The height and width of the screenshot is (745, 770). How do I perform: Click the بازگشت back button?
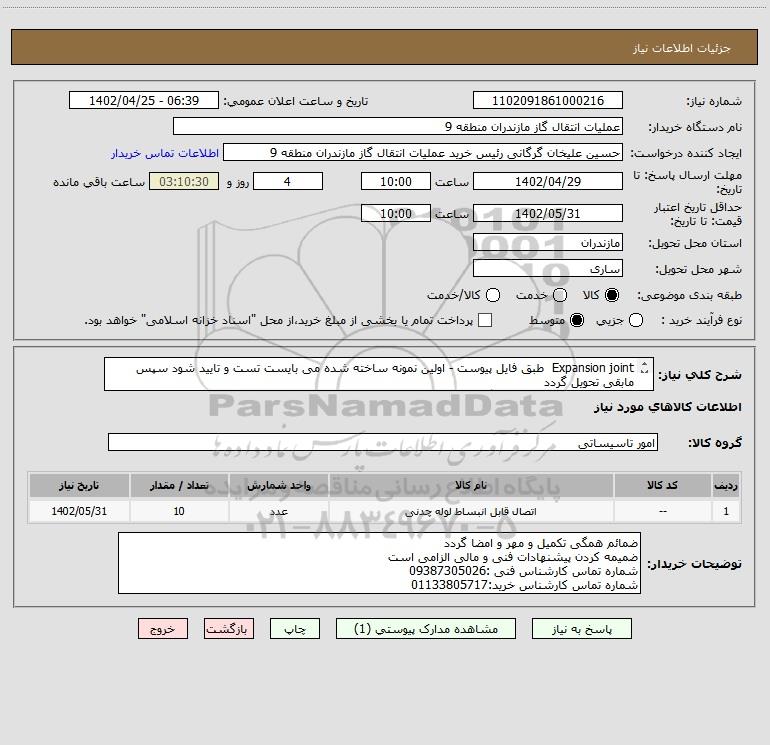(229, 629)
